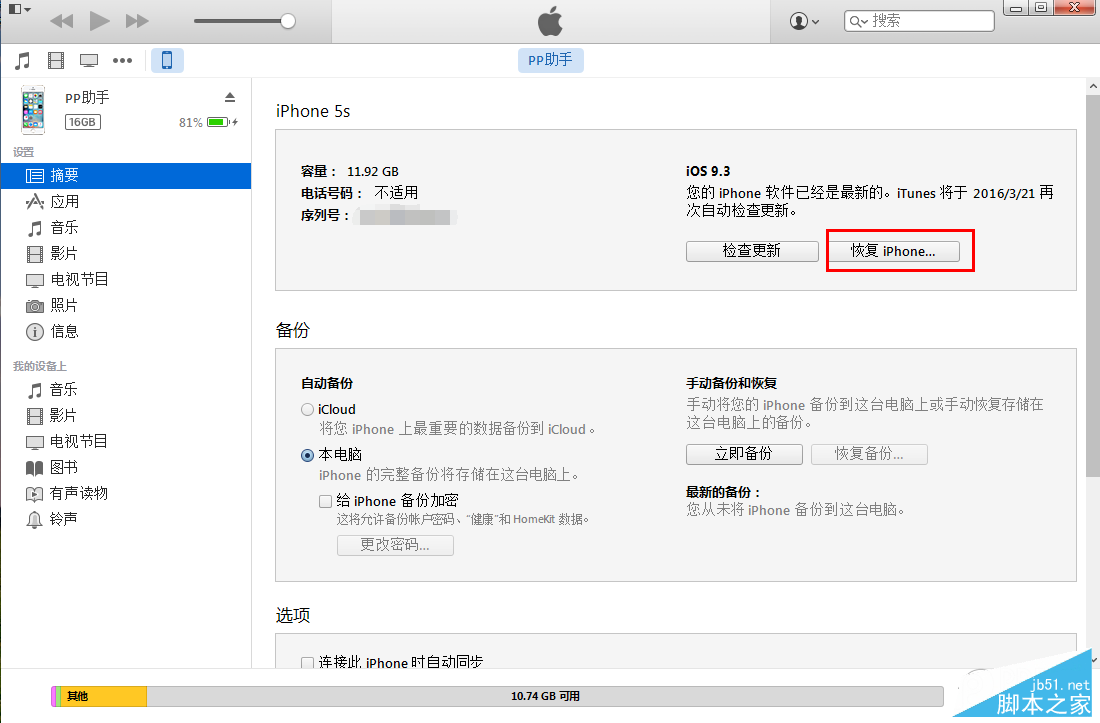Click the iPhone device thumbnail
The width and height of the screenshot is (1100, 723).
[33, 110]
